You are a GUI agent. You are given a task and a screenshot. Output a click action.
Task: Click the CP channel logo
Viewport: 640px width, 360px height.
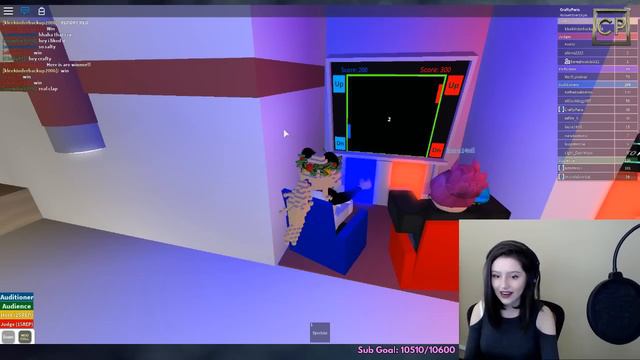point(611,27)
